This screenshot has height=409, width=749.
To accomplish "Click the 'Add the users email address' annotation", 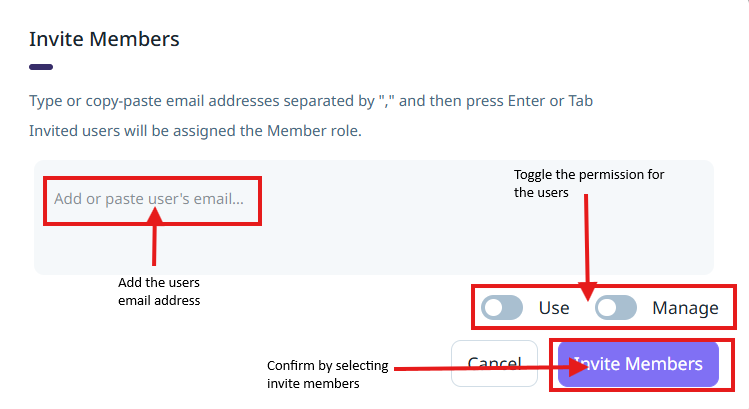I will tap(159, 290).
